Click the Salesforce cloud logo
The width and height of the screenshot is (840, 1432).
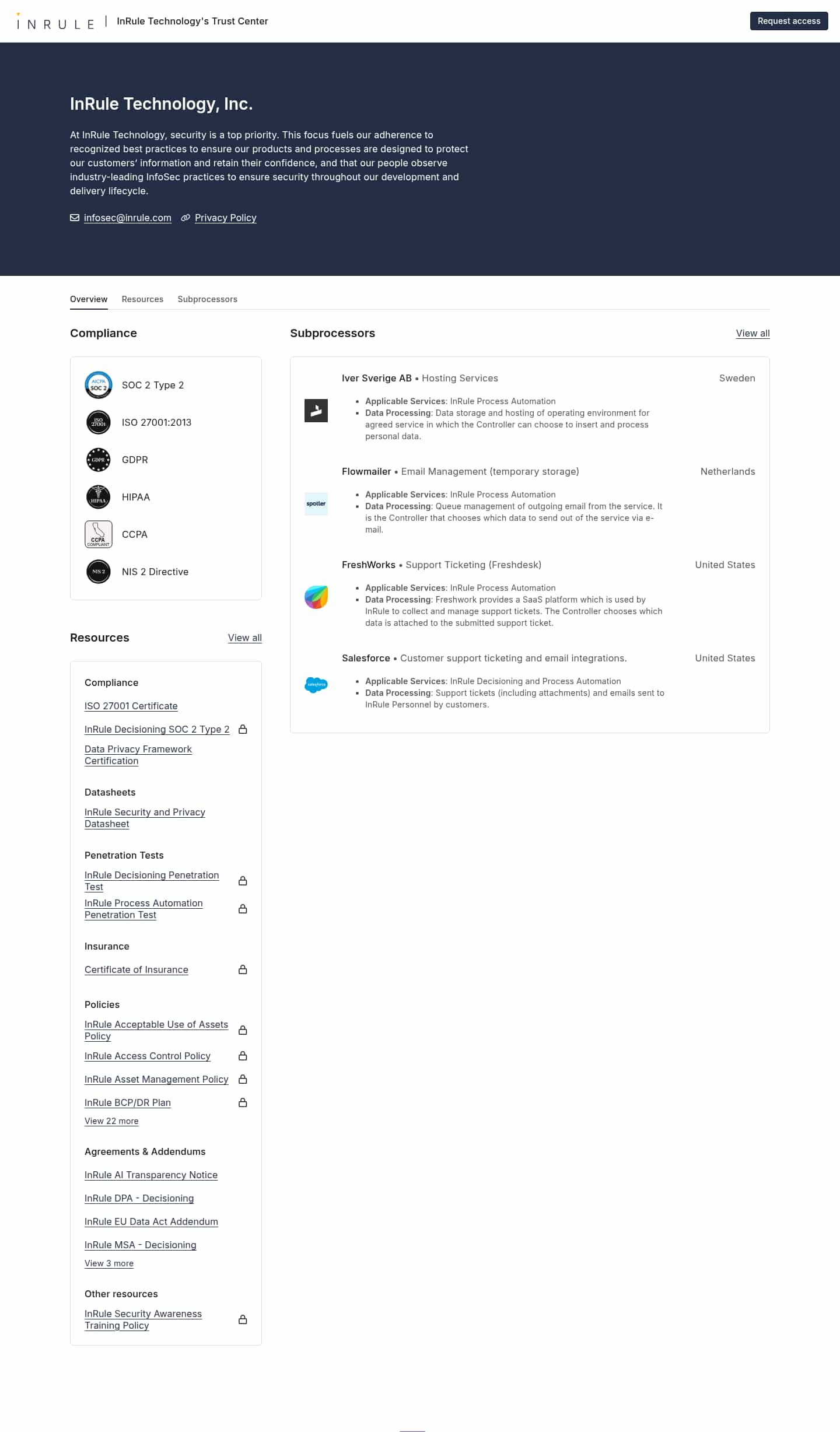point(316,685)
